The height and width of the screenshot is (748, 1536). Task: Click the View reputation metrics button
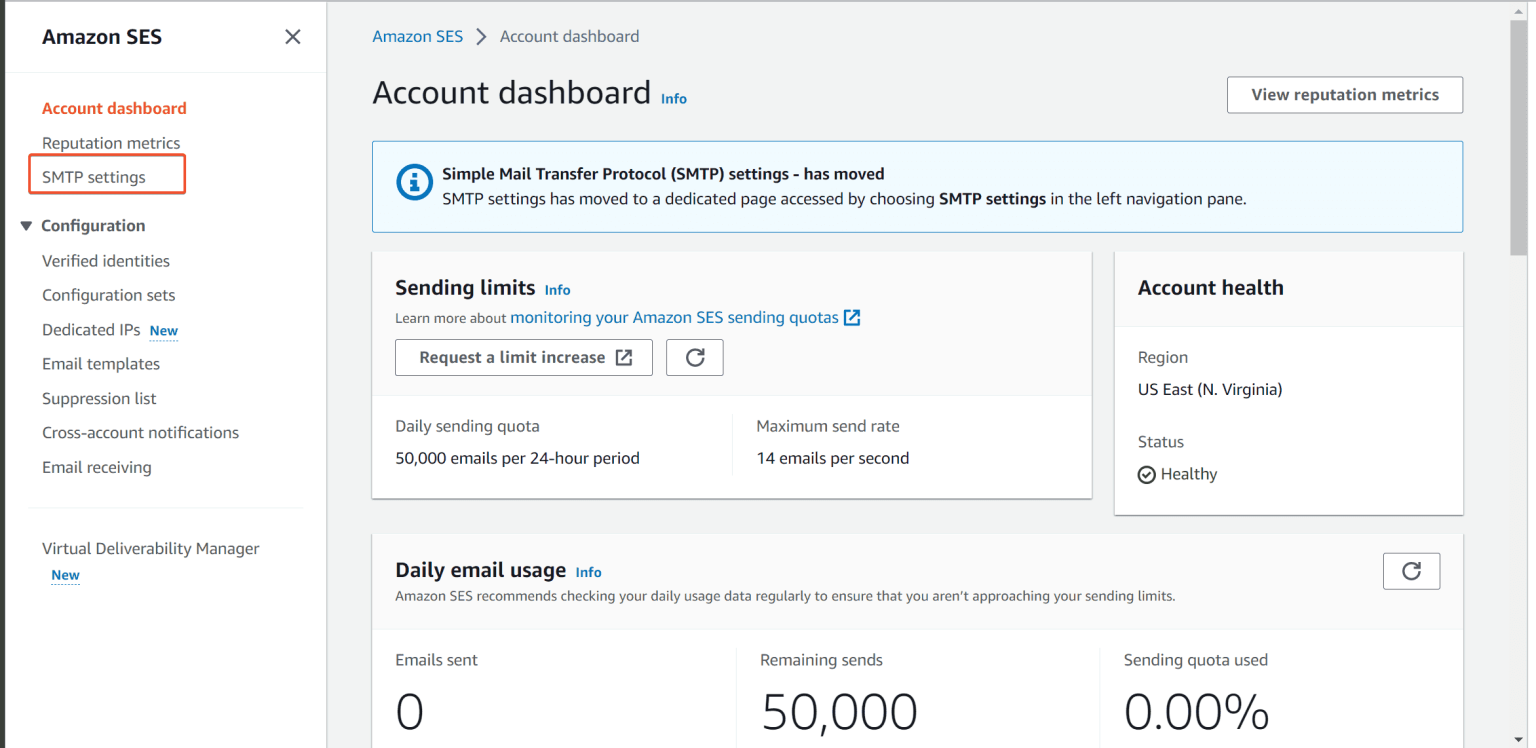click(x=1344, y=94)
